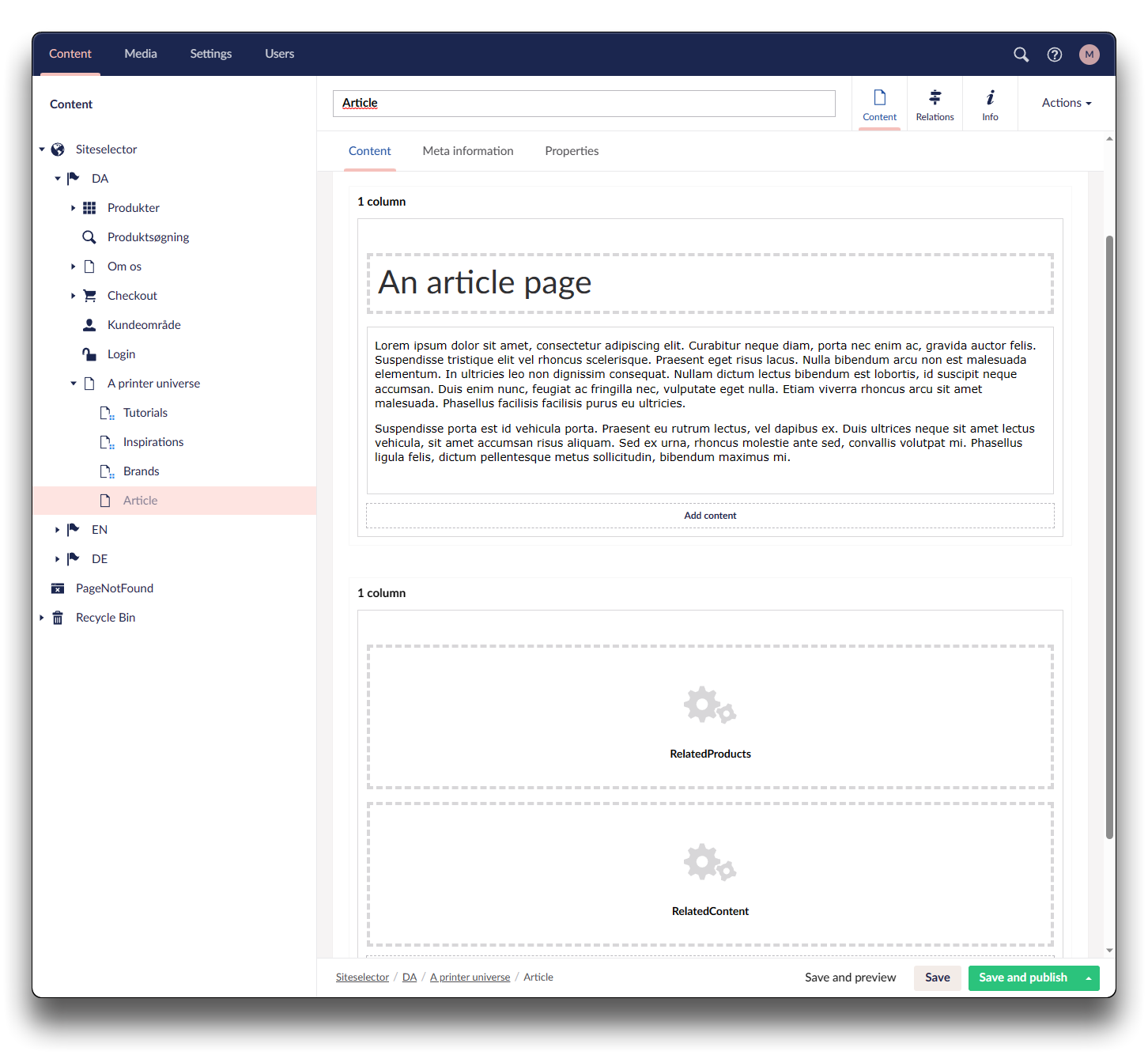This screenshot has width=1148, height=1055.
Task: Open the help question mark icon
Action: 1054,55
